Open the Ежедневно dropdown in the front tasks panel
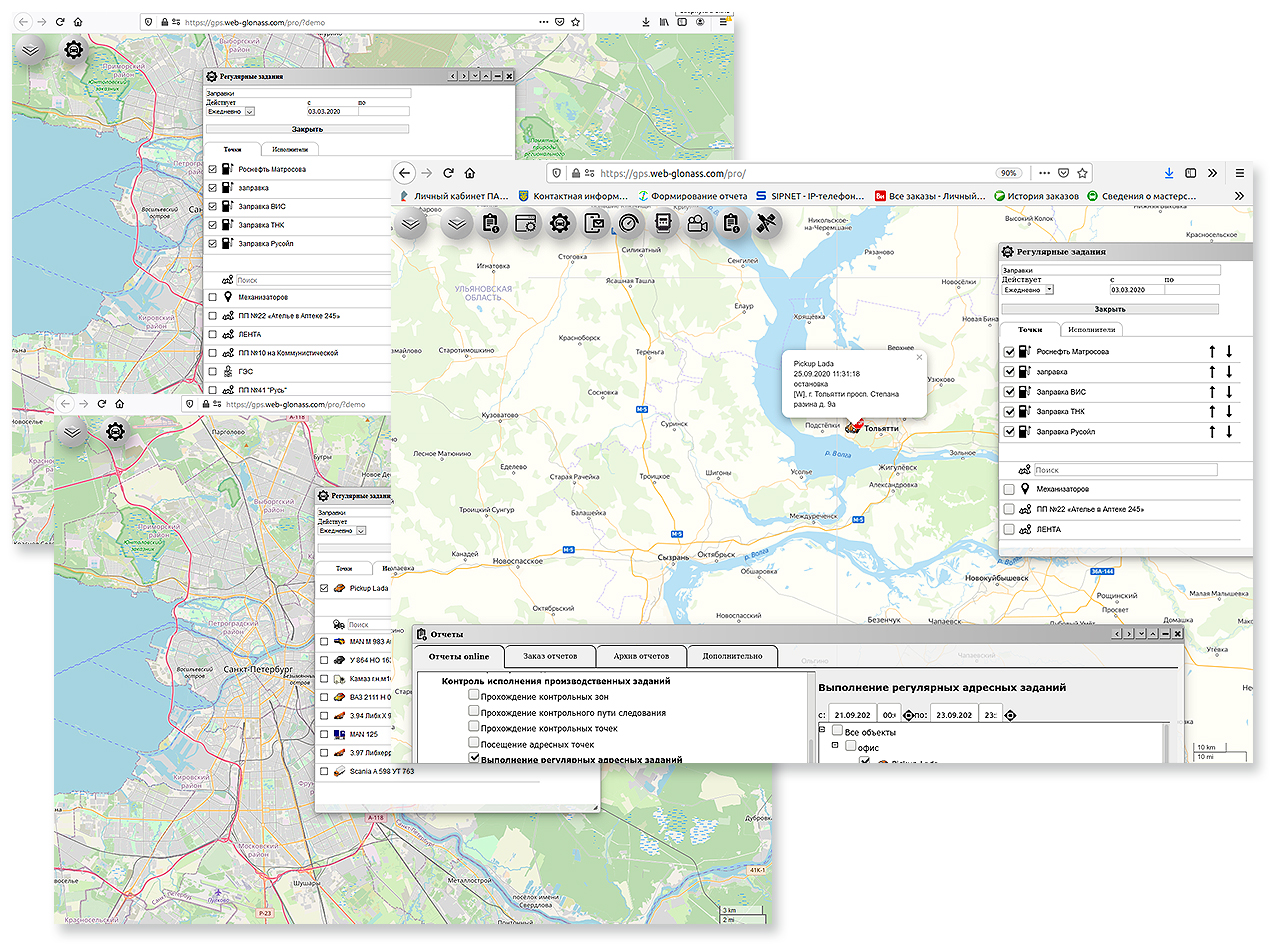The image size is (1280, 949). (1028, 289)
